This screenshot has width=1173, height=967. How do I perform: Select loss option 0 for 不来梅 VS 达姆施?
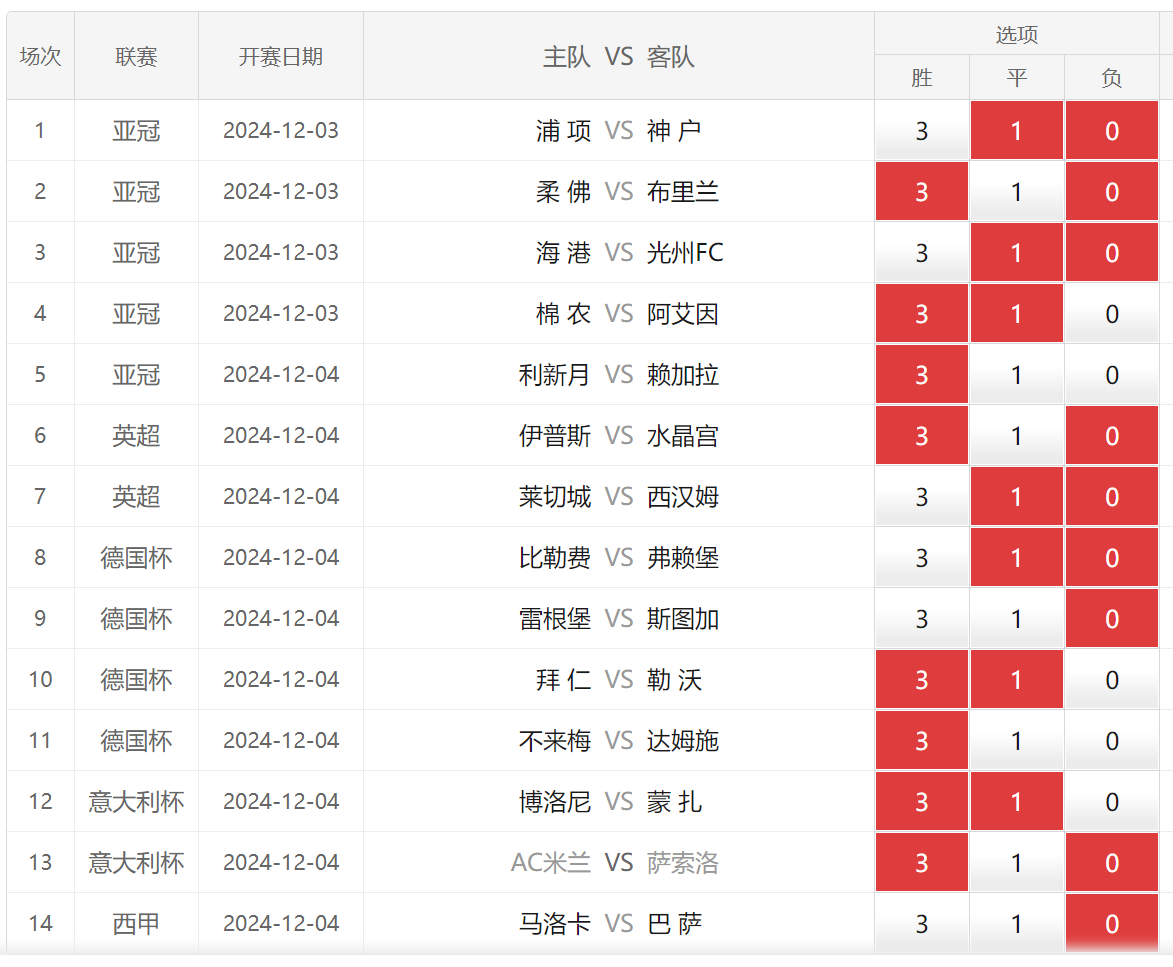(x=1112, y=740)
